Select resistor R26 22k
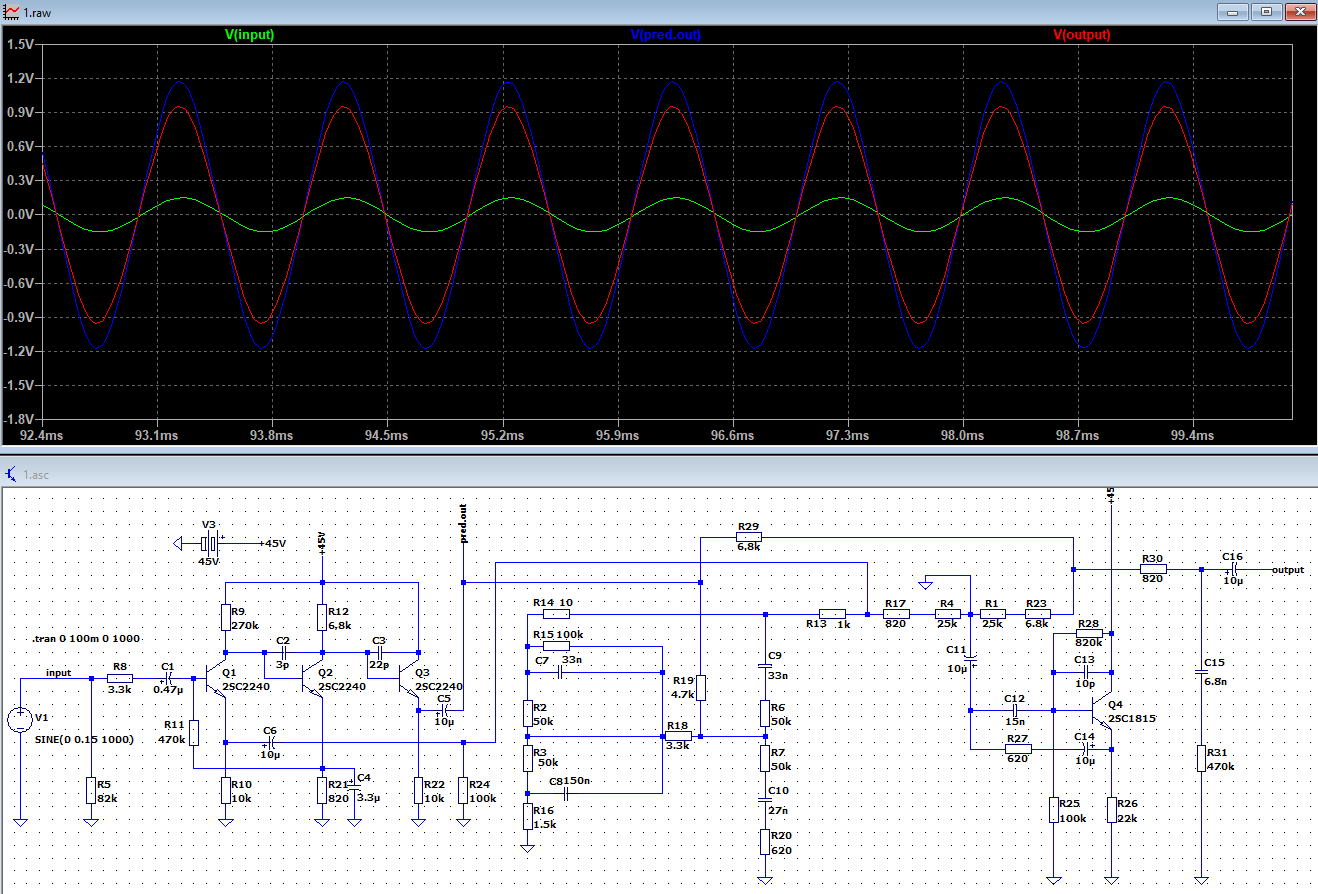 tap(1111, 810)
